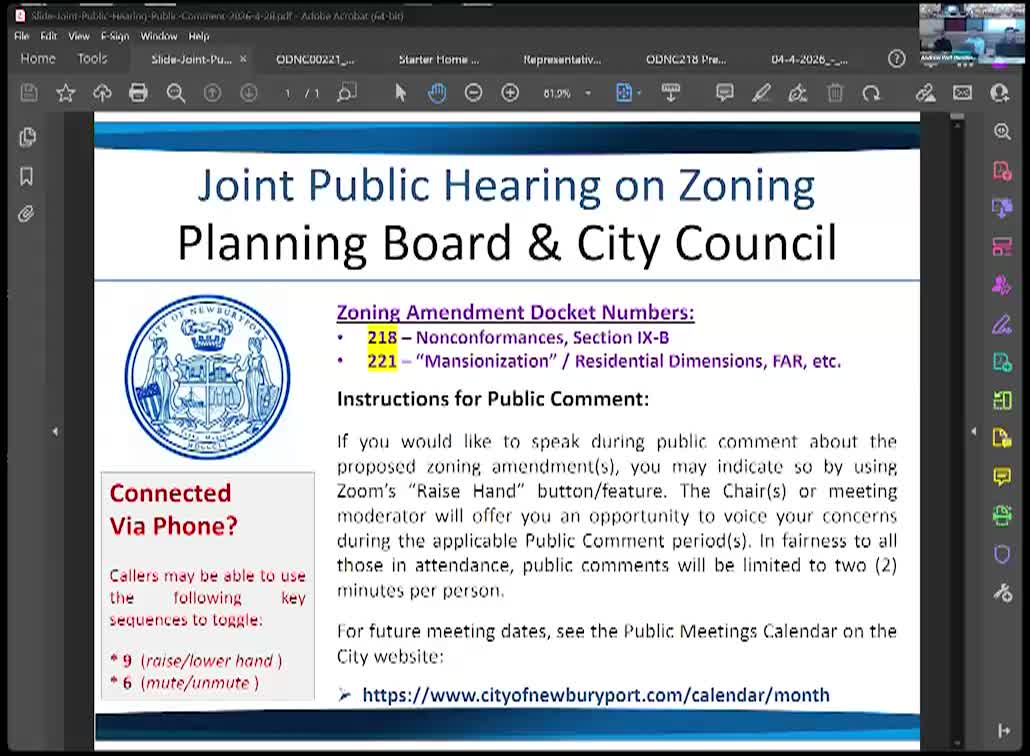Open the yellow Comment tool in right pane
This screenshot has height=756, width=1030.
1002,477
